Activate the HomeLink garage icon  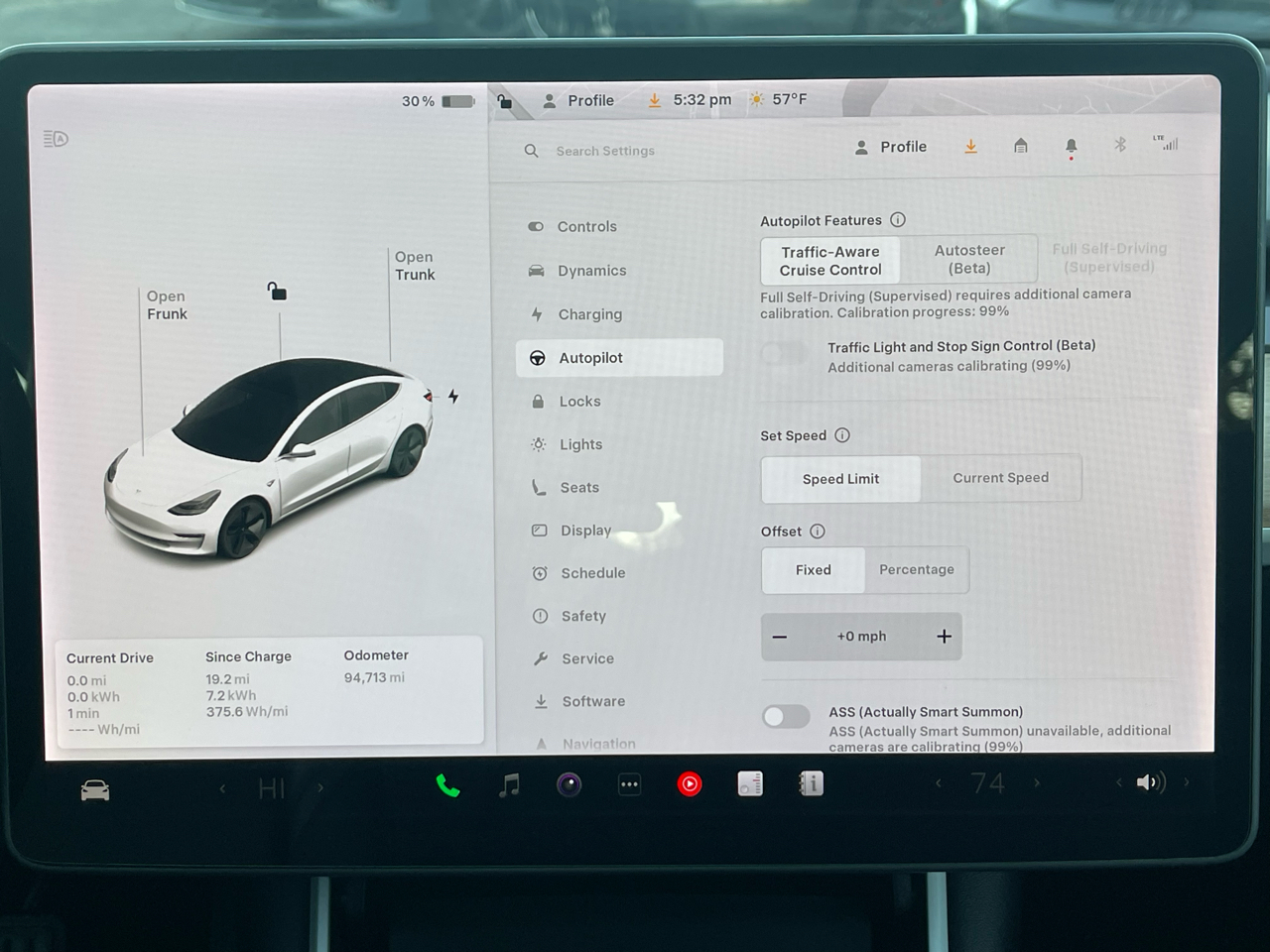1021,145
